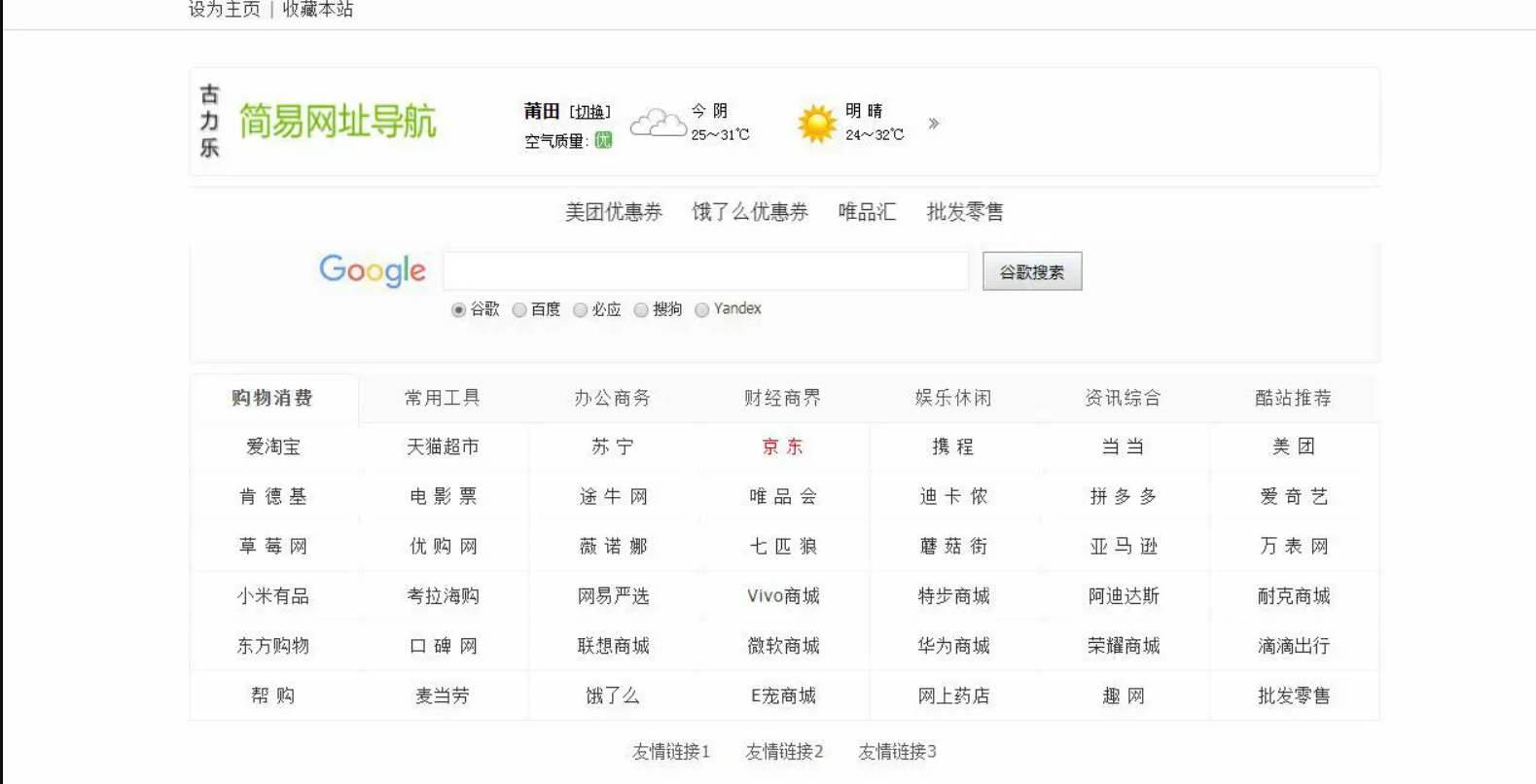Open the 唯品会 link
Screen dimensions: 1536x784
[x=783, y=496]
